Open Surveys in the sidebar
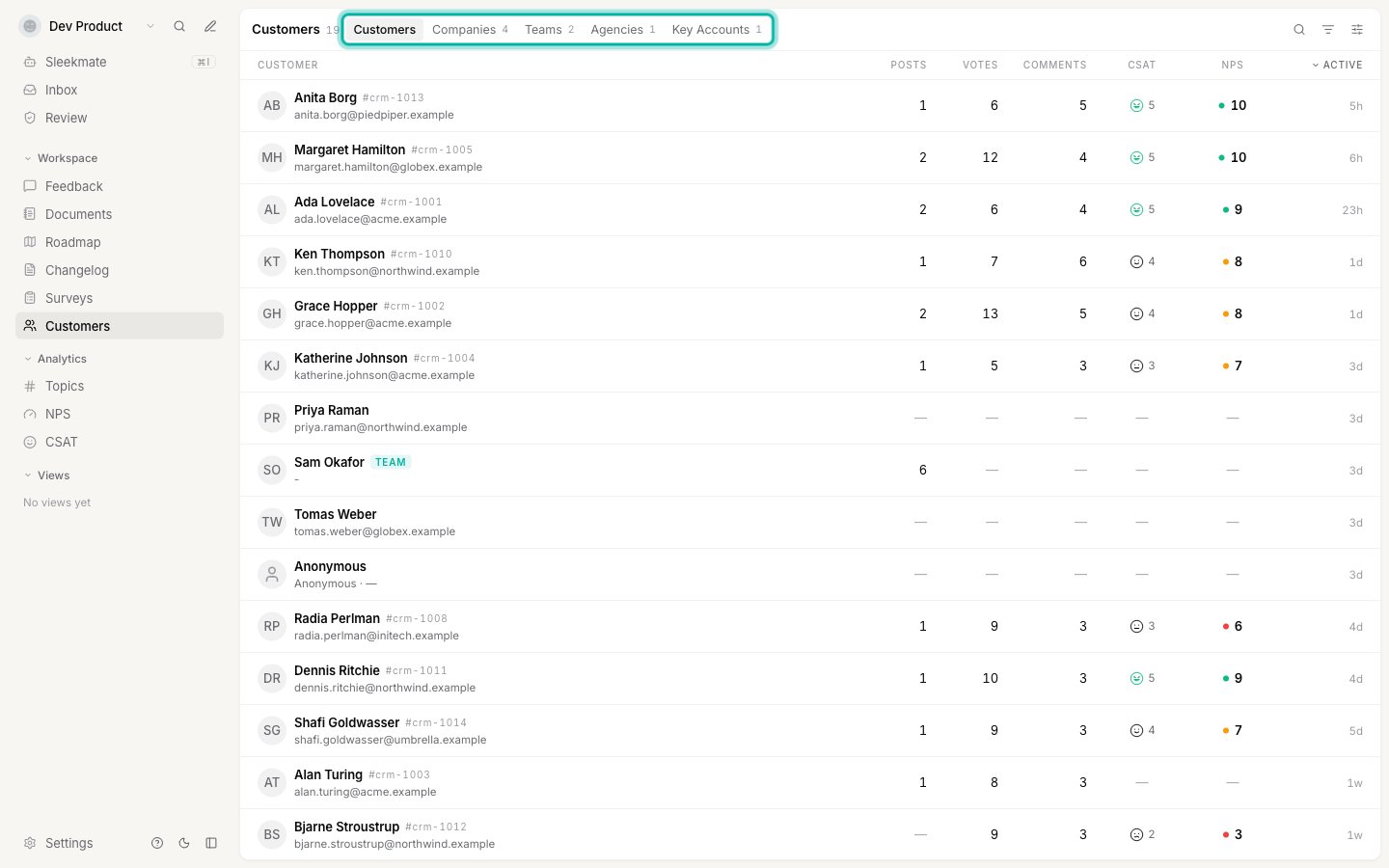This screenshot has width=1389, height=868. (120, 298)
